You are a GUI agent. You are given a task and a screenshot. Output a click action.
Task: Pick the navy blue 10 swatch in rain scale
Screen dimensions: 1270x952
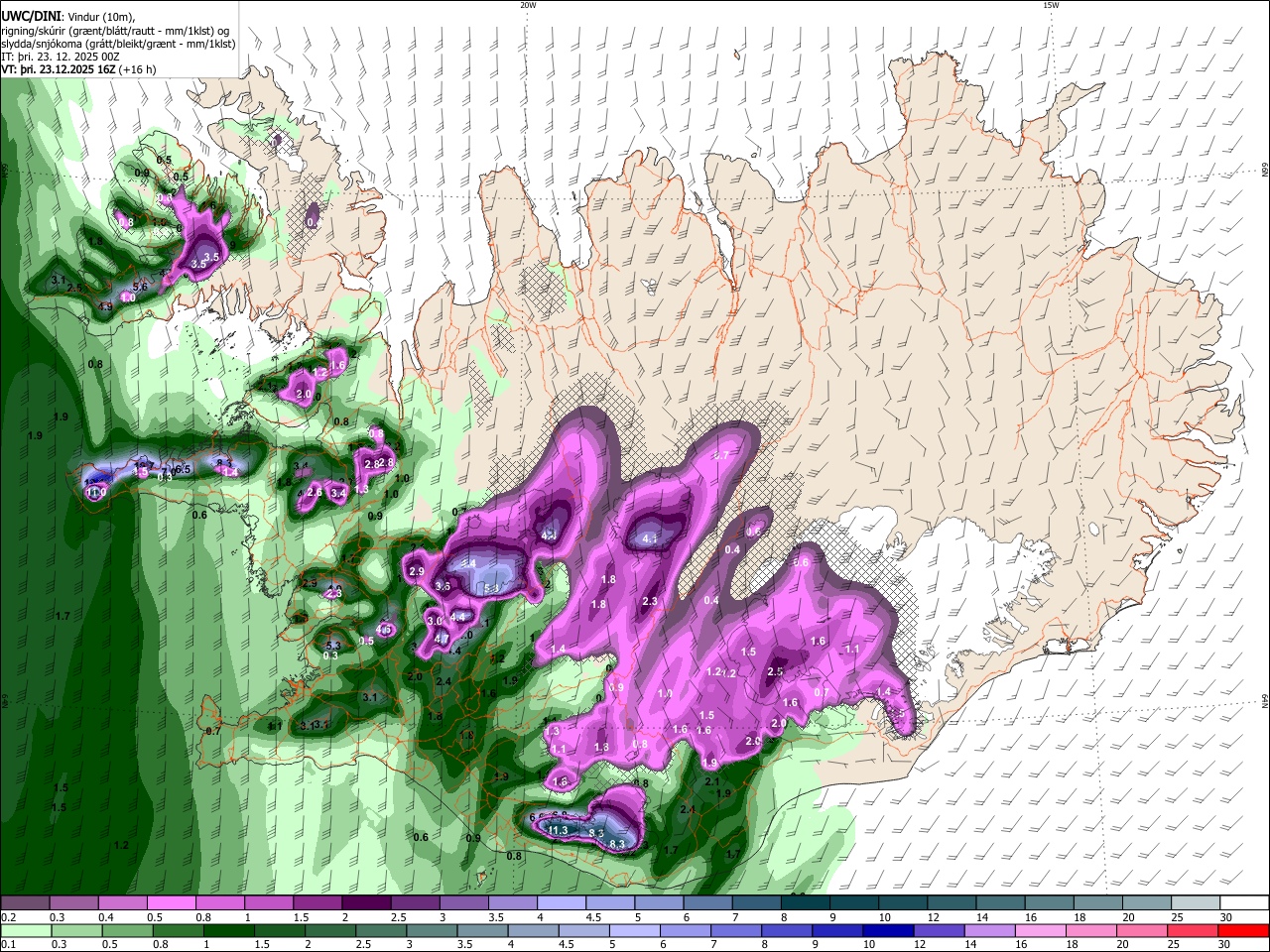pyautogui.click(x=886, y=931)
